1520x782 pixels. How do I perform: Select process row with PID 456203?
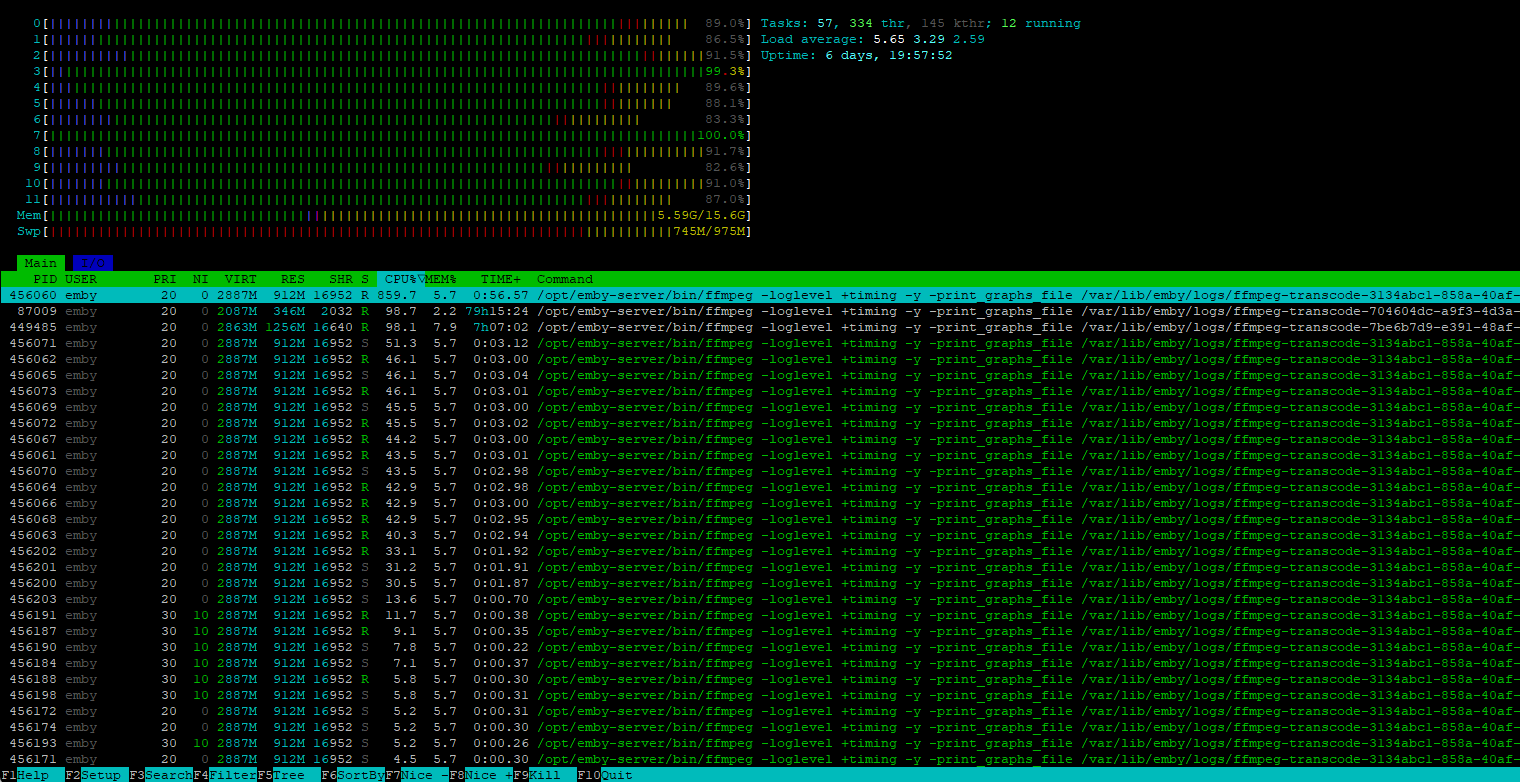click(760, 599)
